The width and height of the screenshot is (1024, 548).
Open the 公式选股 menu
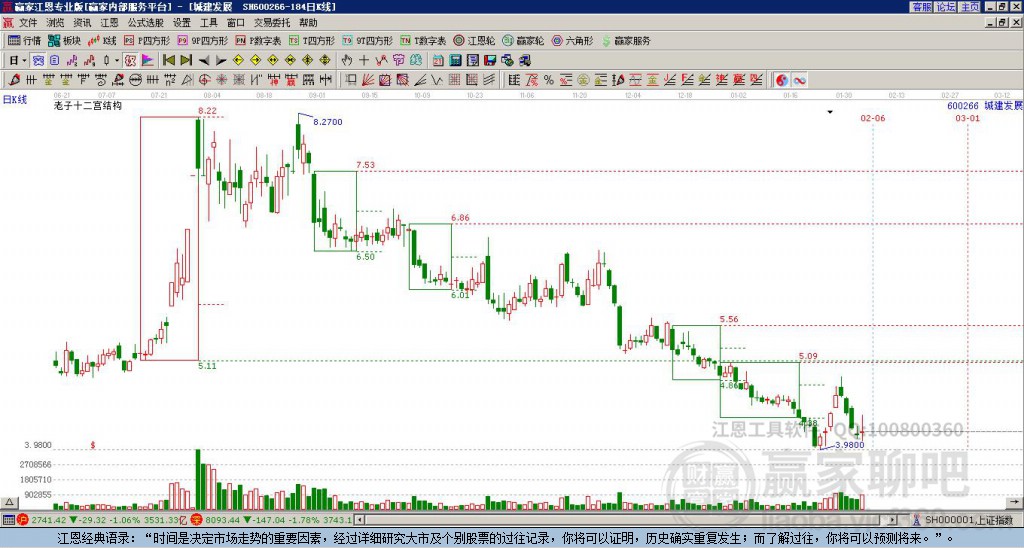click(146, 23)
